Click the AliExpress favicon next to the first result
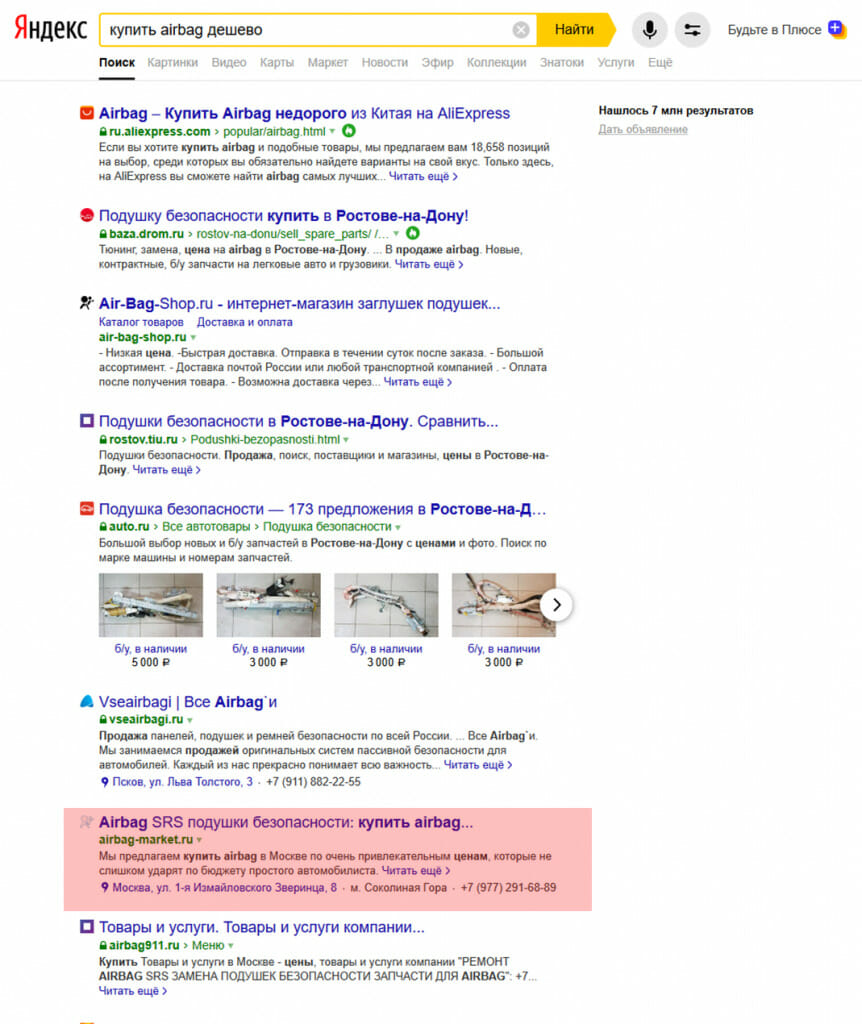This screenshot has width=862, height=1024. (x=87, y=113)
